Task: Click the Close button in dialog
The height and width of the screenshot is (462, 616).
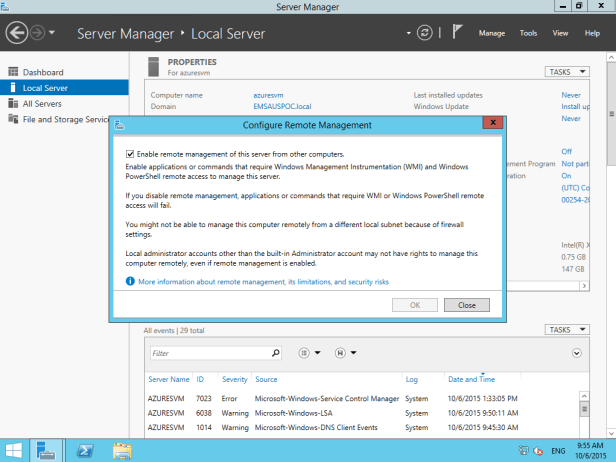Action: pyautogui.click(x=466, y=304)
